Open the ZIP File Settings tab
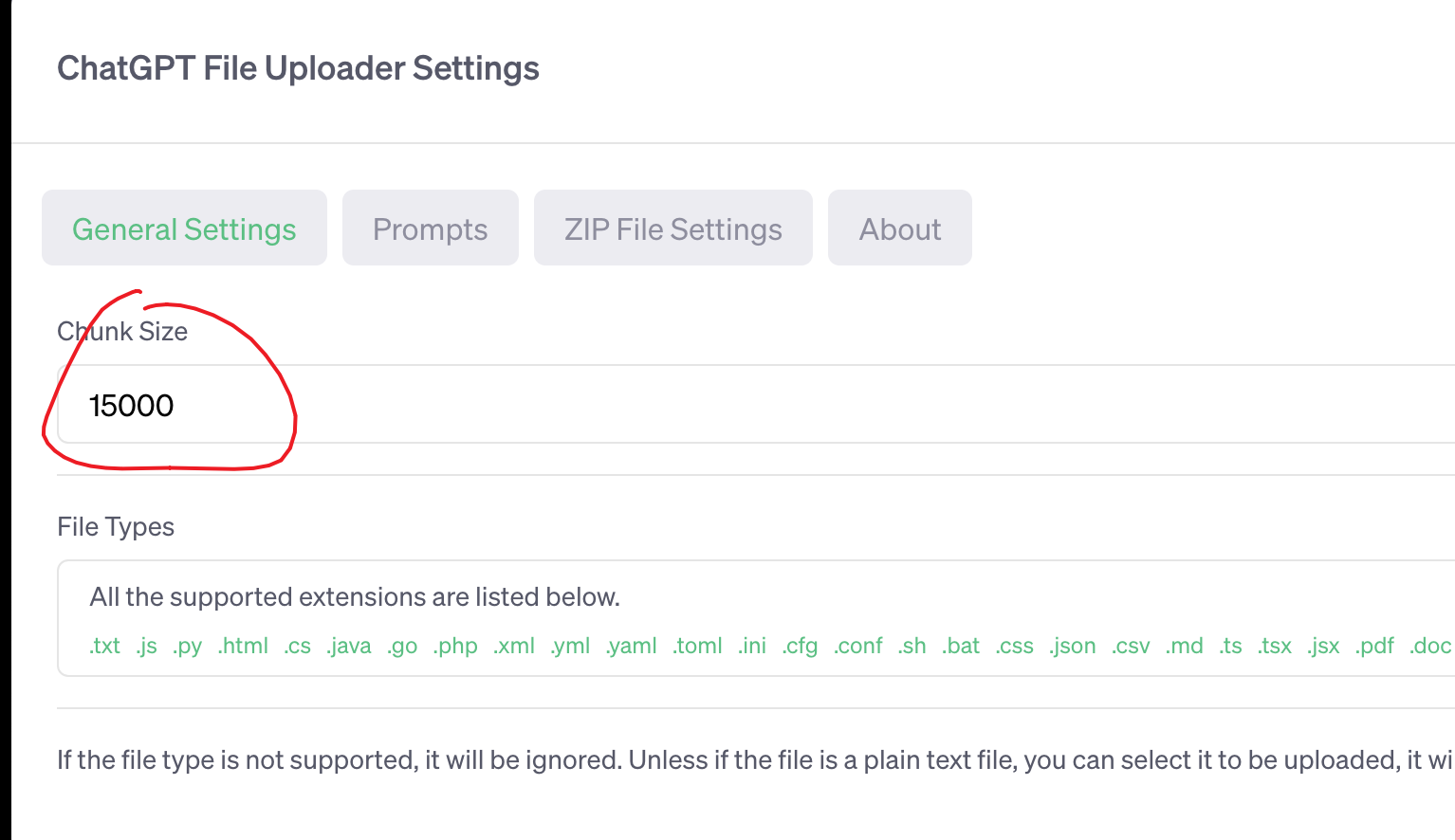The image size is (1455, 840). click(x=672, y=228)
